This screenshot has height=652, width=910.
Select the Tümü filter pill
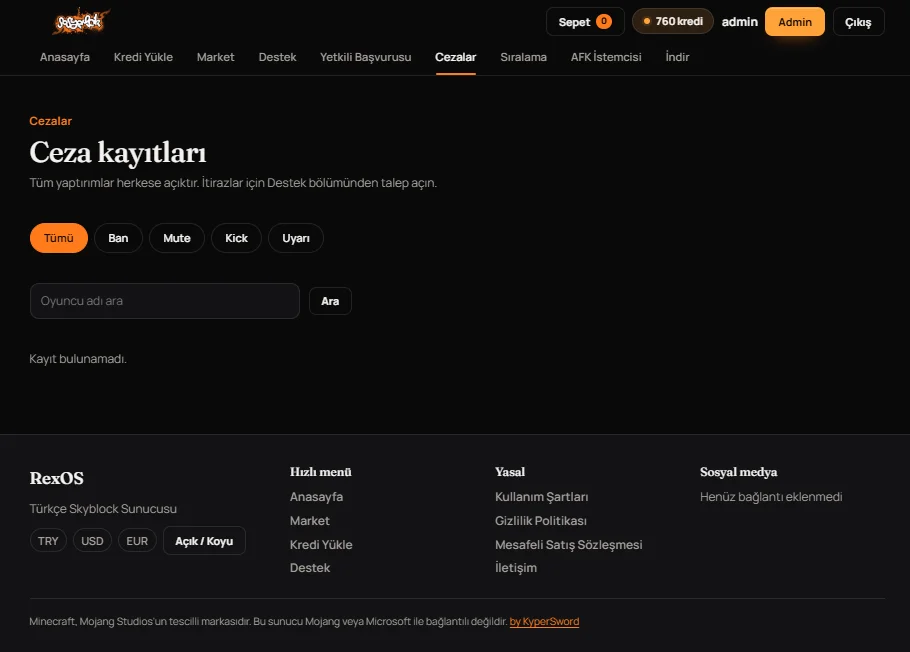(x=59, y=238)
